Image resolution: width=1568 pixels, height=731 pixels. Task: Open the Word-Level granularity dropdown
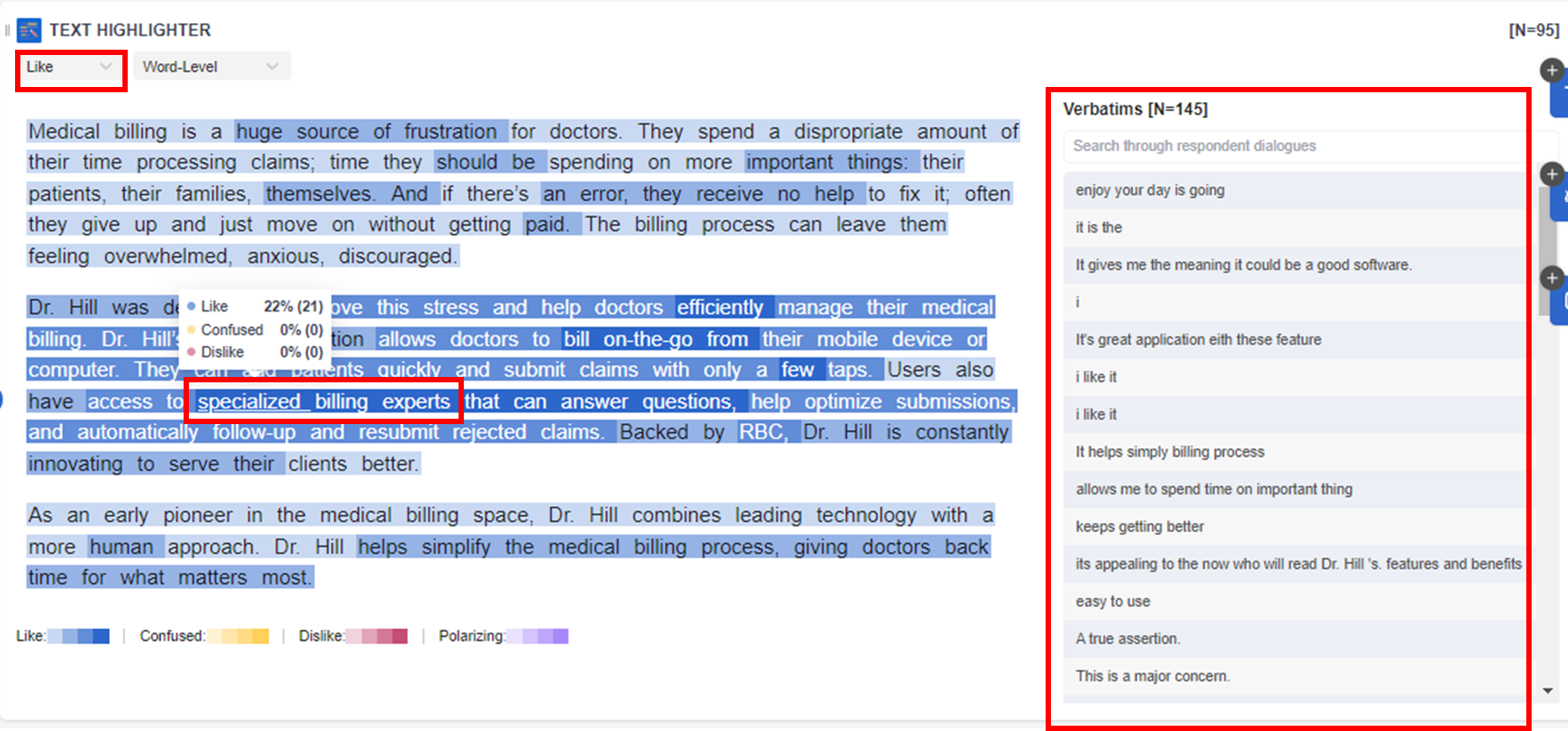[x=212, y=67]
